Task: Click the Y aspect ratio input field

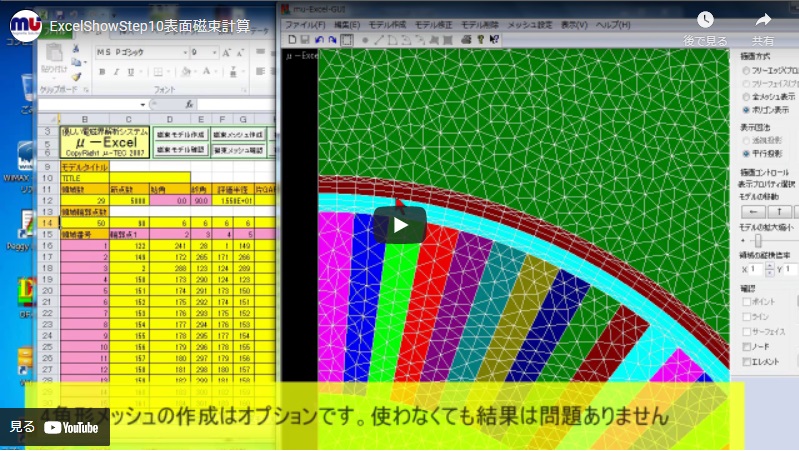Action: pos(791,269)
